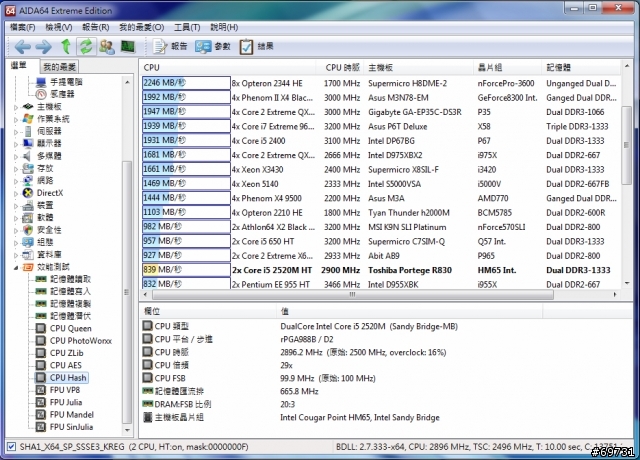Screen dimensions: 640x460
Task: Click the green Refresh toolbar icon
Action: [86, 47]
